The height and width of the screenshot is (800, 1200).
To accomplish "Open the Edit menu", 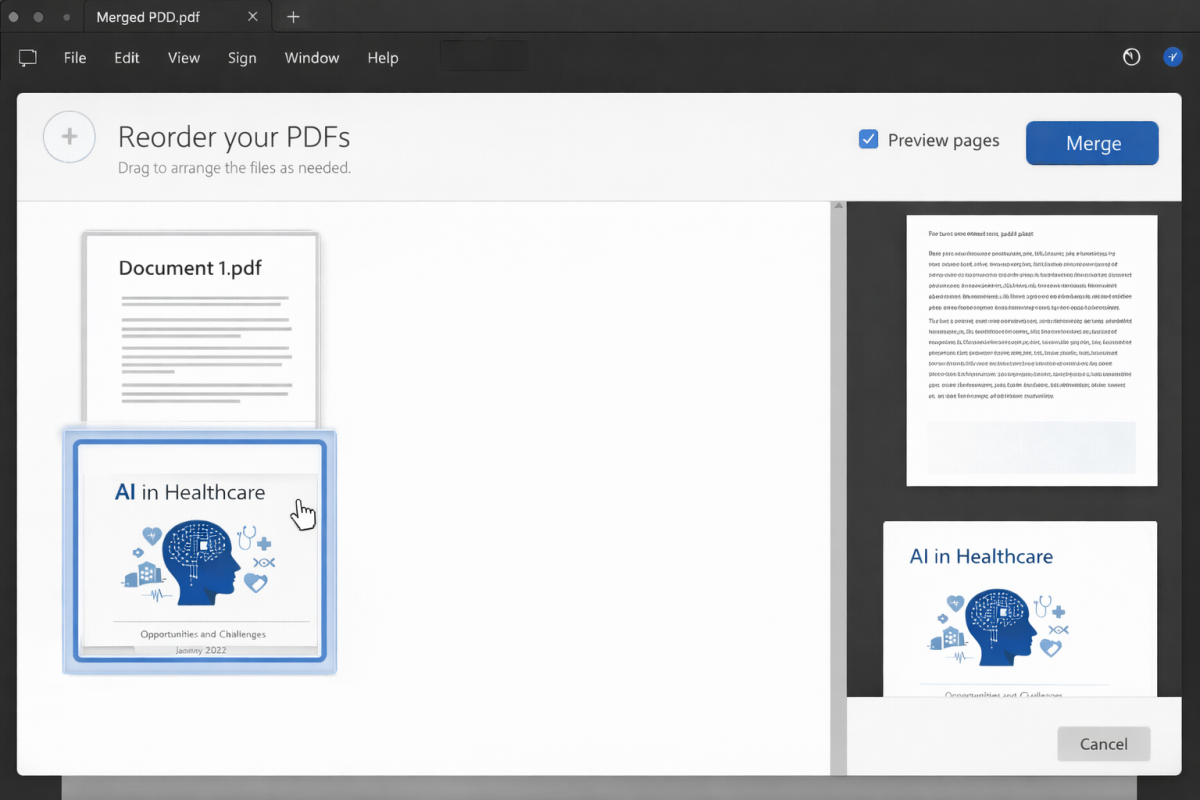I will (127, 58).
